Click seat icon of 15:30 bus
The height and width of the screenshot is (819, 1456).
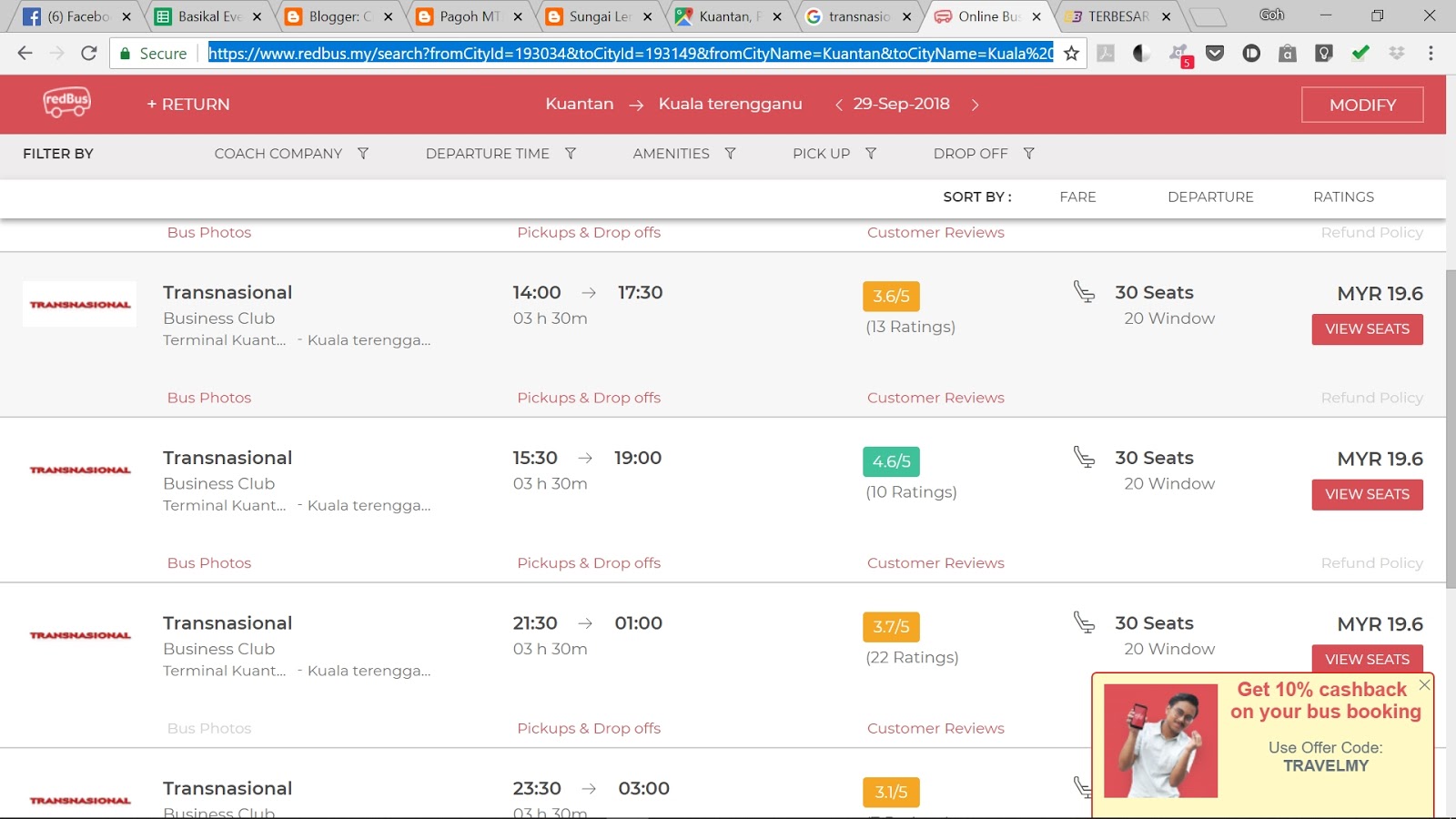tap(1084, 457)
